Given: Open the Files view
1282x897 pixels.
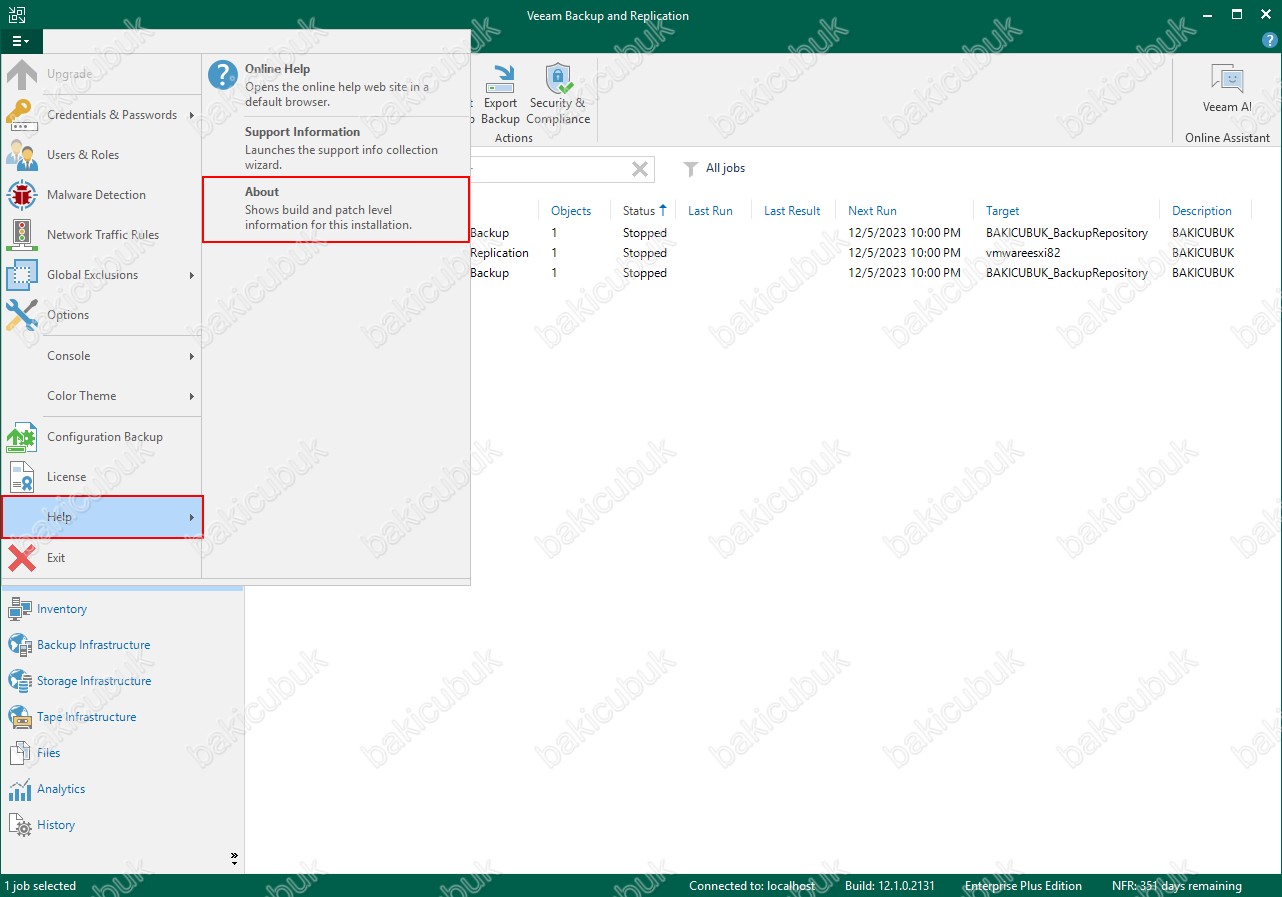Looking at the screenshot, I should [122, 753].
